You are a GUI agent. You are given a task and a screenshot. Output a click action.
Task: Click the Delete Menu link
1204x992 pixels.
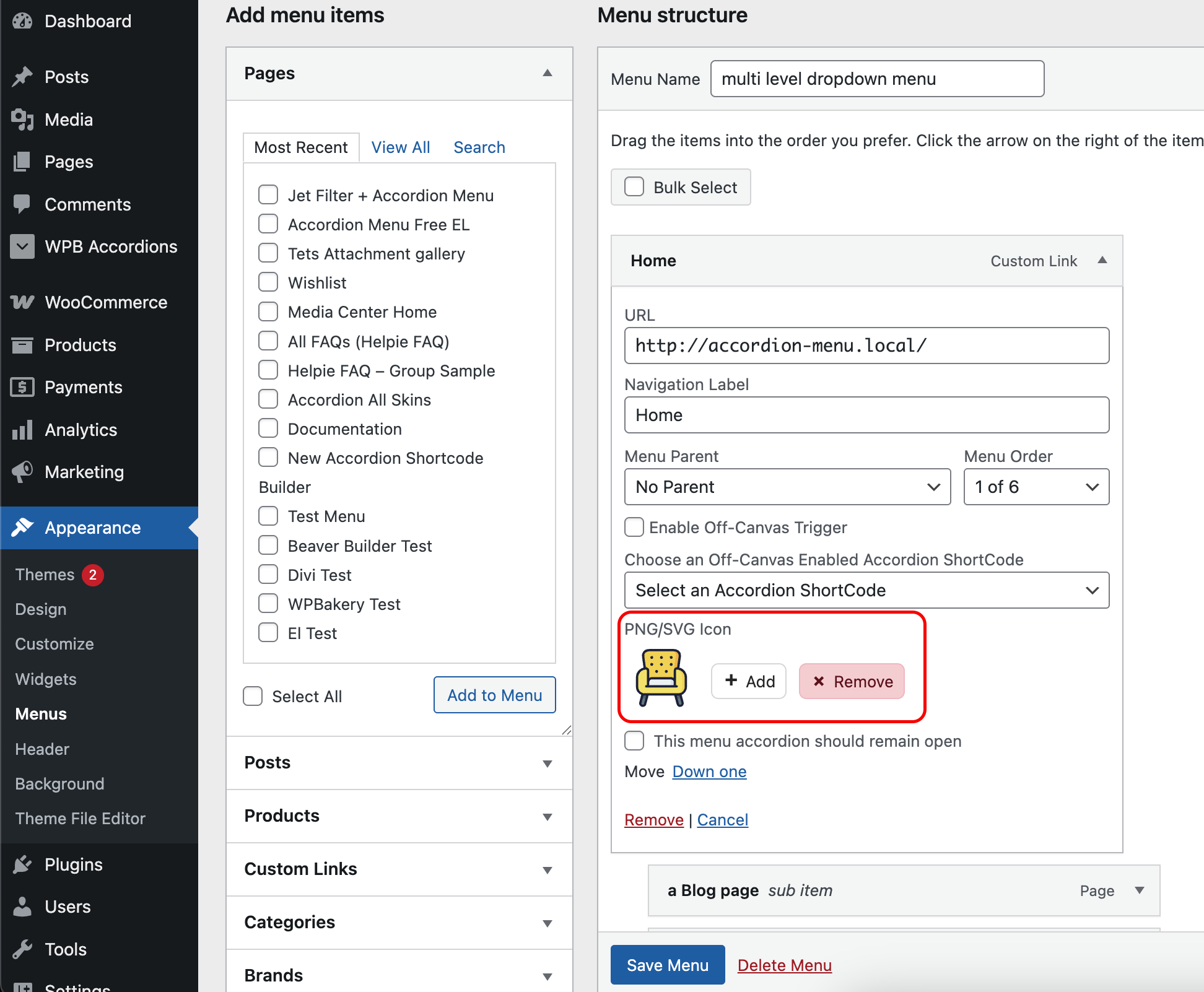pos(785,965)
